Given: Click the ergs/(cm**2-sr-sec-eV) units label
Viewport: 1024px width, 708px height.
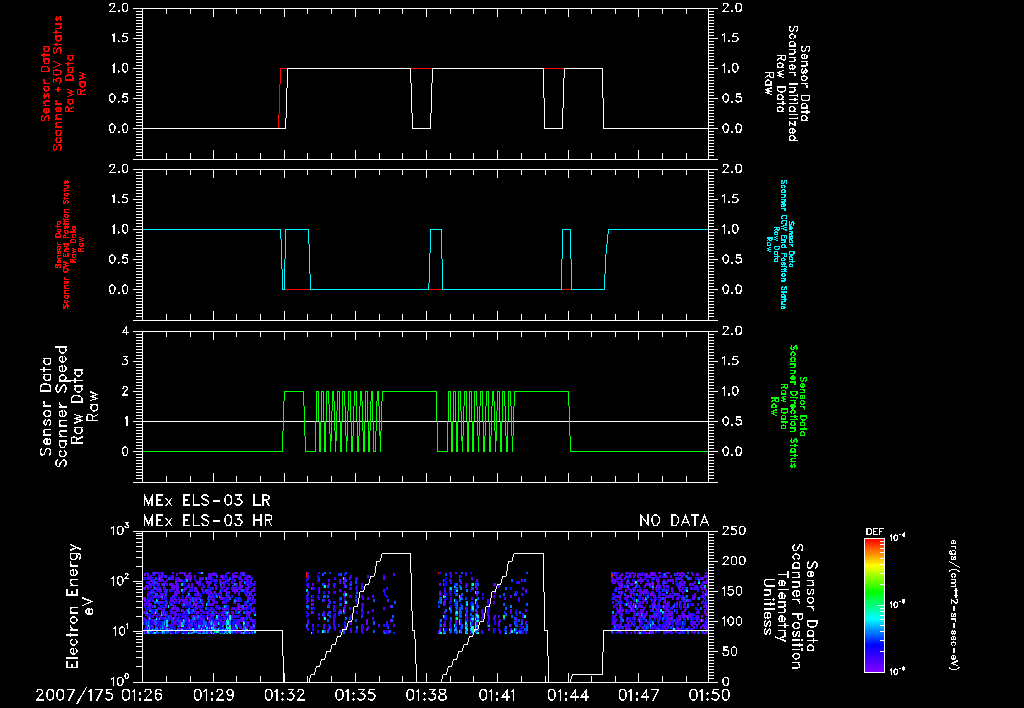Looking at the screenshot, I should 953,604.
